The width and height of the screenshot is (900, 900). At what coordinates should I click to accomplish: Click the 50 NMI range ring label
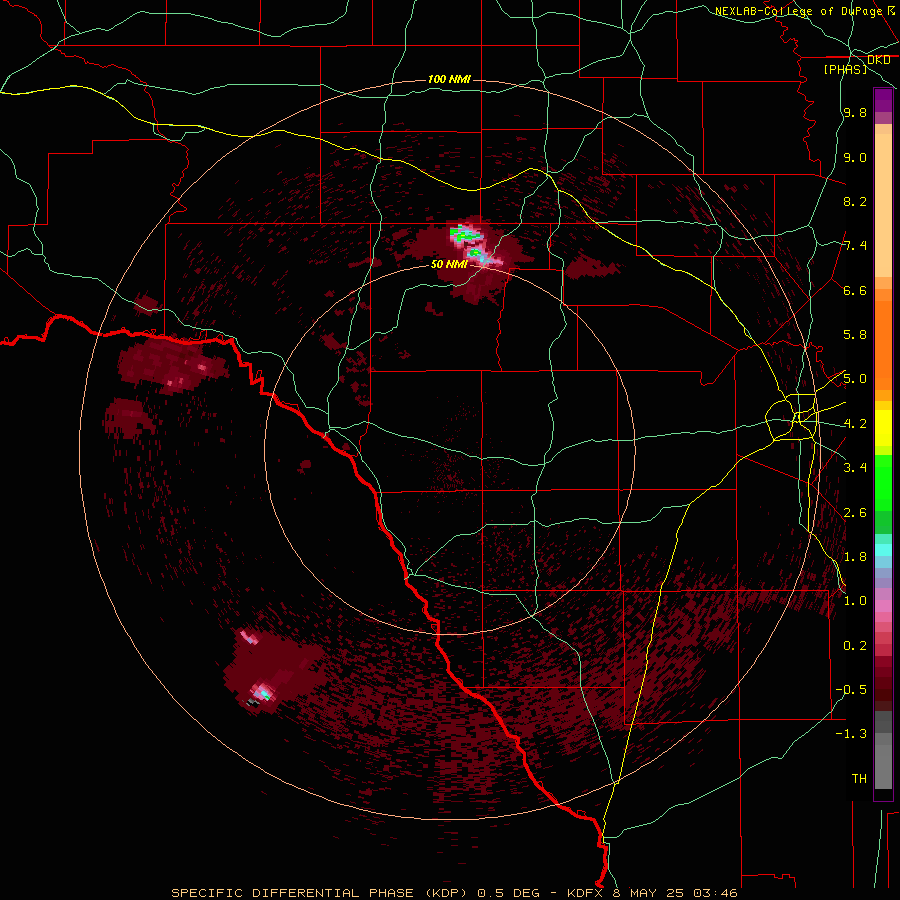pos(449,265)
